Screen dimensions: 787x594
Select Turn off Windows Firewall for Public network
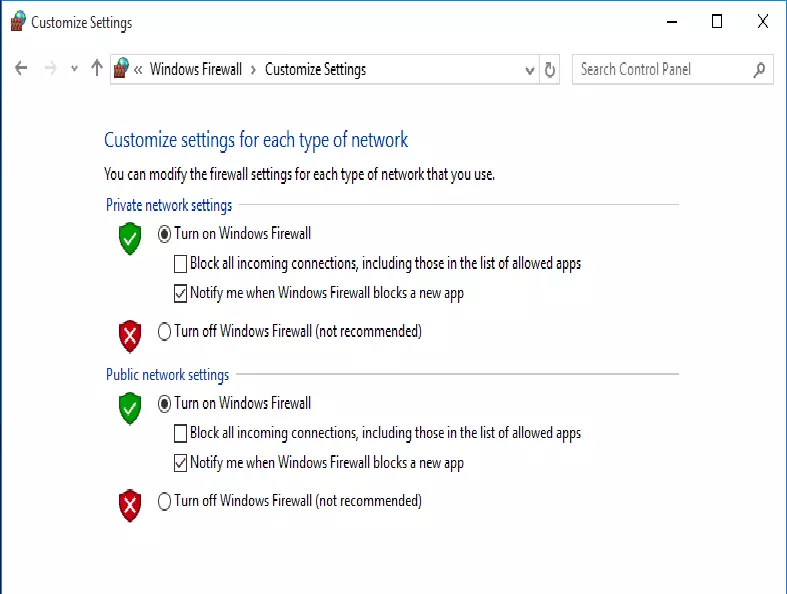[165, 501]
